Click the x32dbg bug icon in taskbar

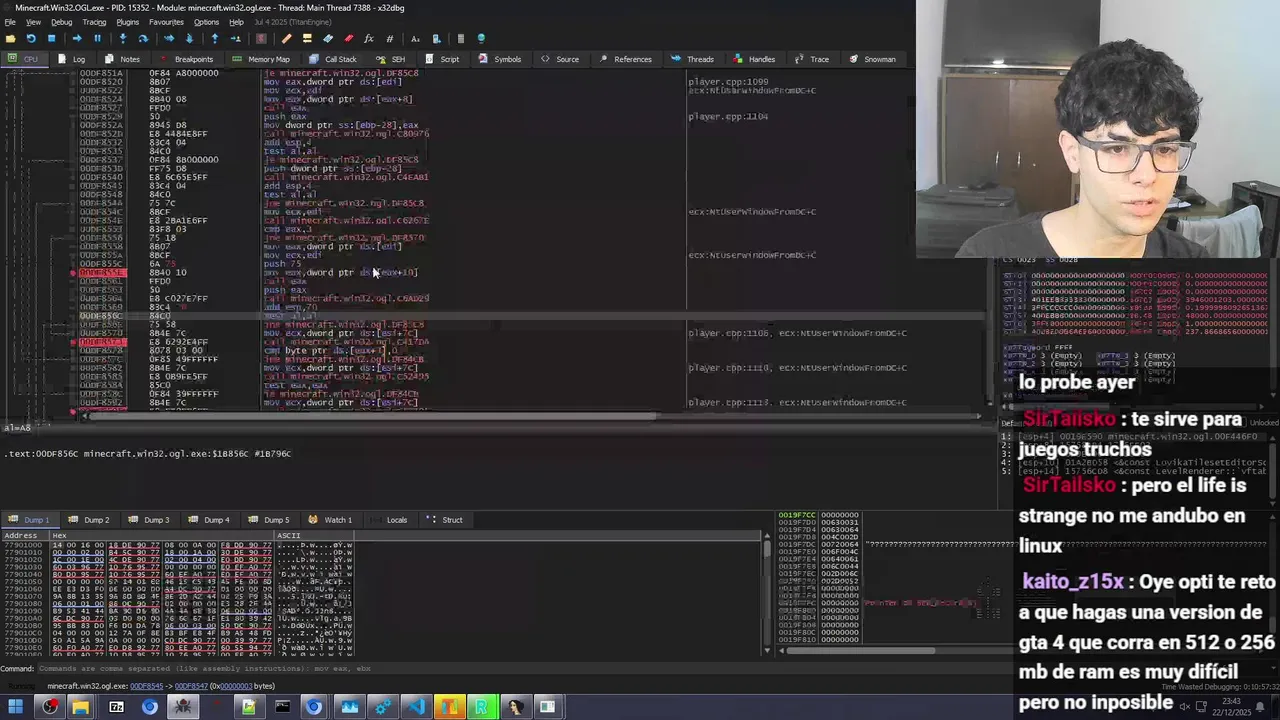182,707
